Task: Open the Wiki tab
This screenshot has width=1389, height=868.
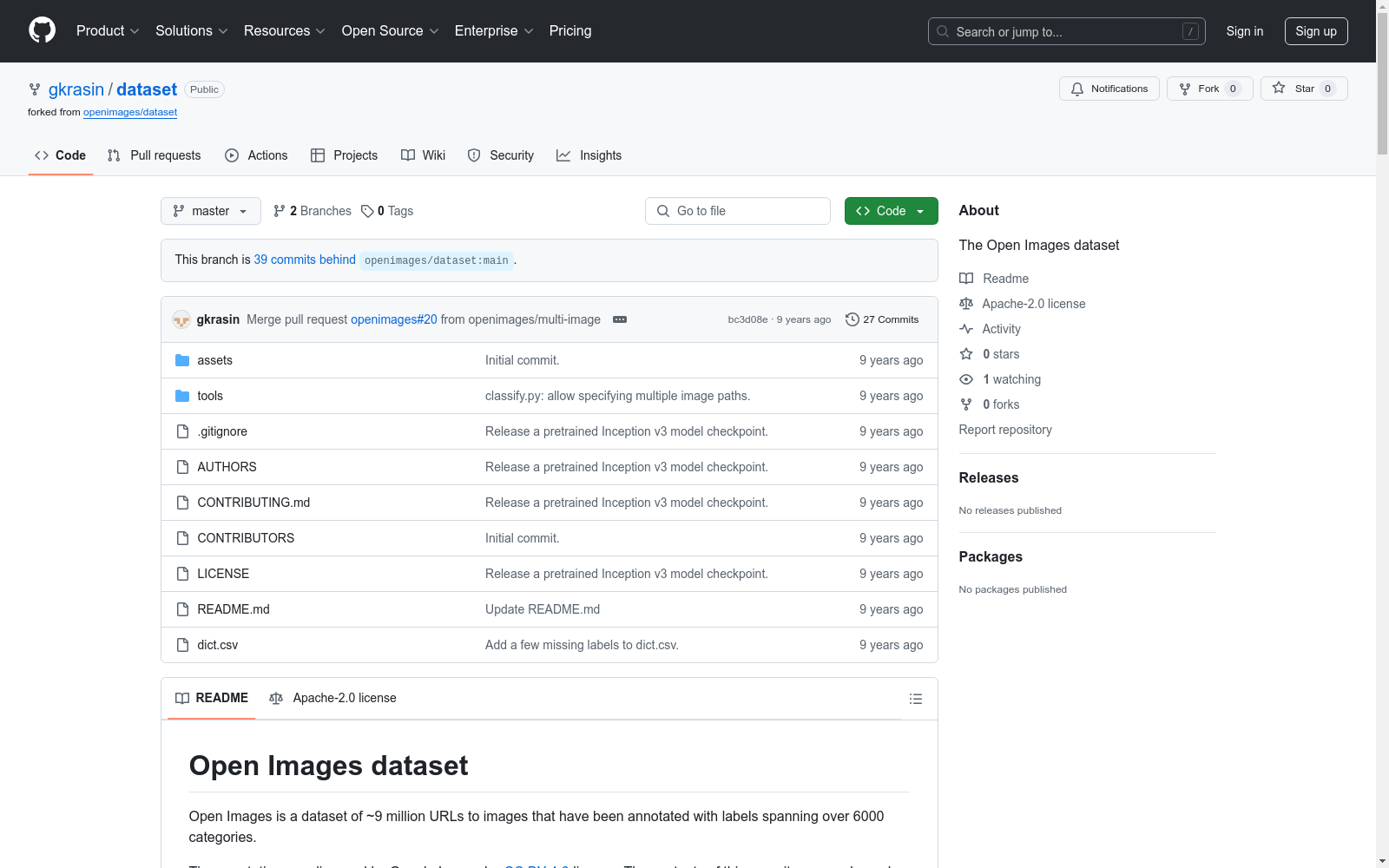Action: click(424, 155)
